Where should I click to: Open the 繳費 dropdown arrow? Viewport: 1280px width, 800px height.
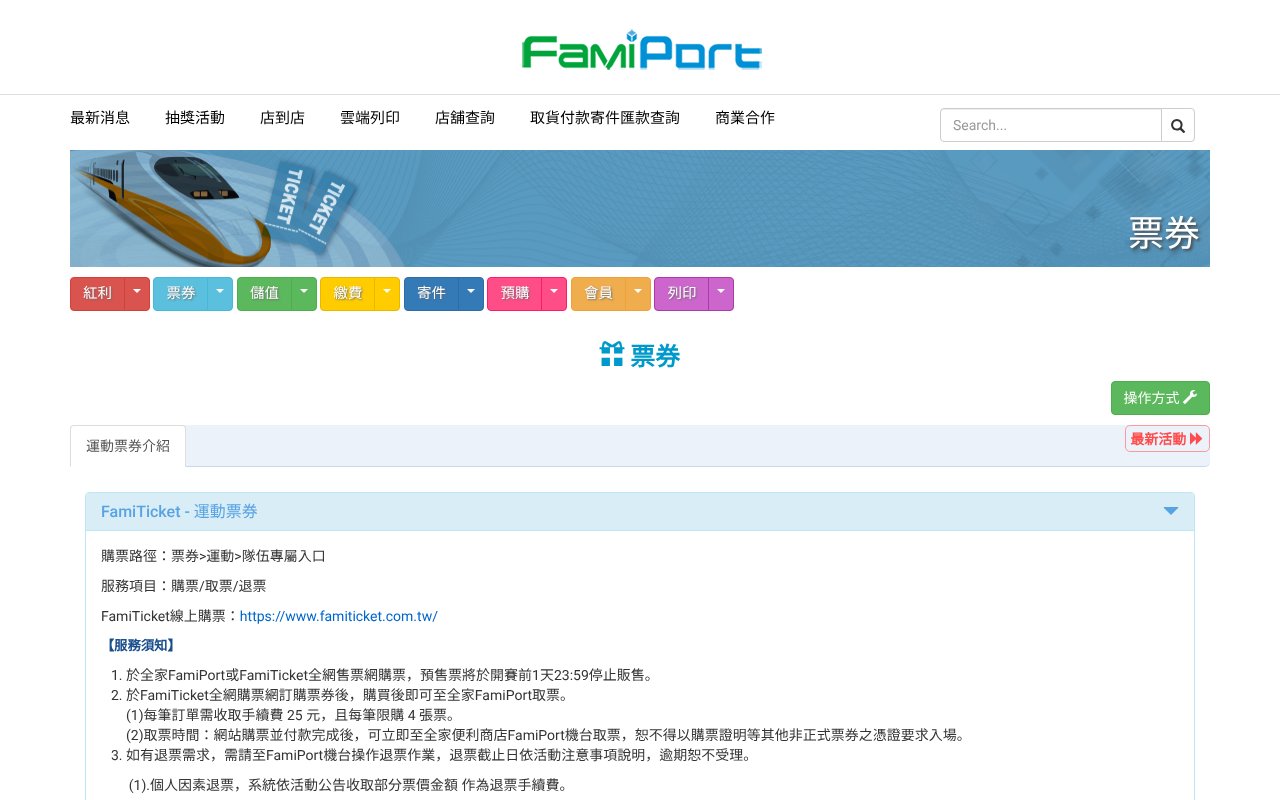pyautogui.click(x=387, y=293)
